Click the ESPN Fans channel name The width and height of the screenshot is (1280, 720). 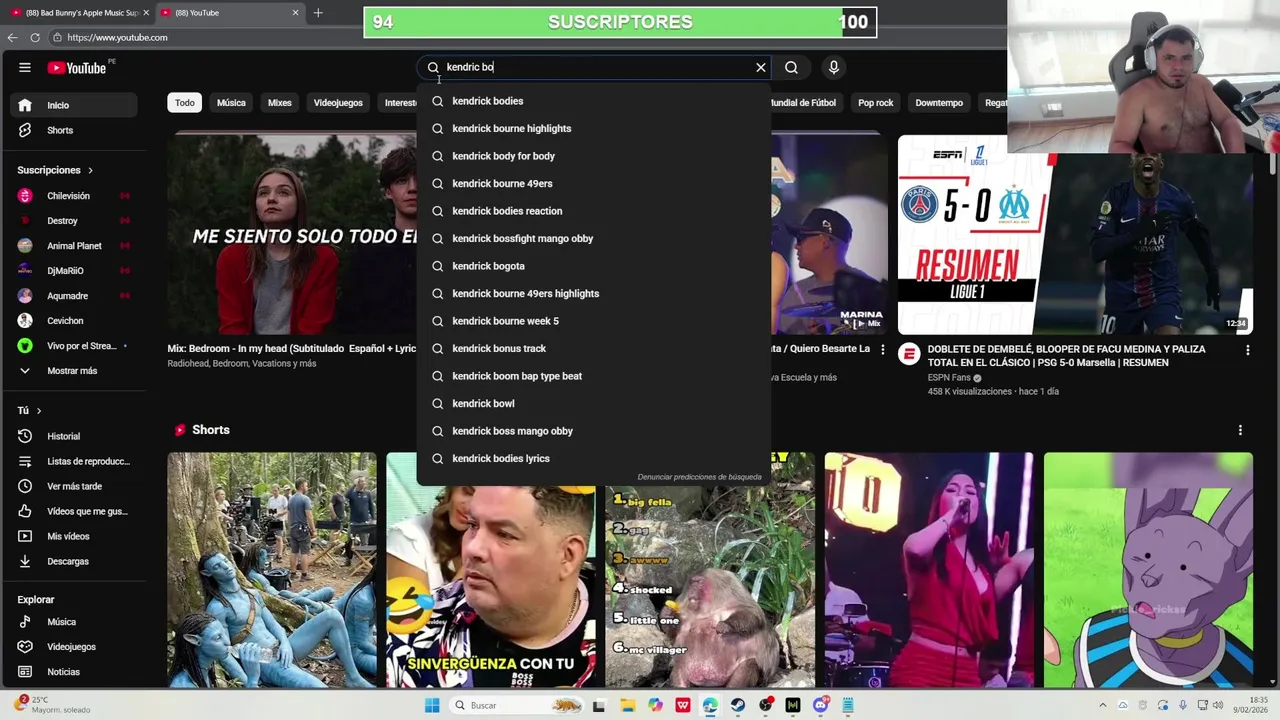[x=950, y=378]
